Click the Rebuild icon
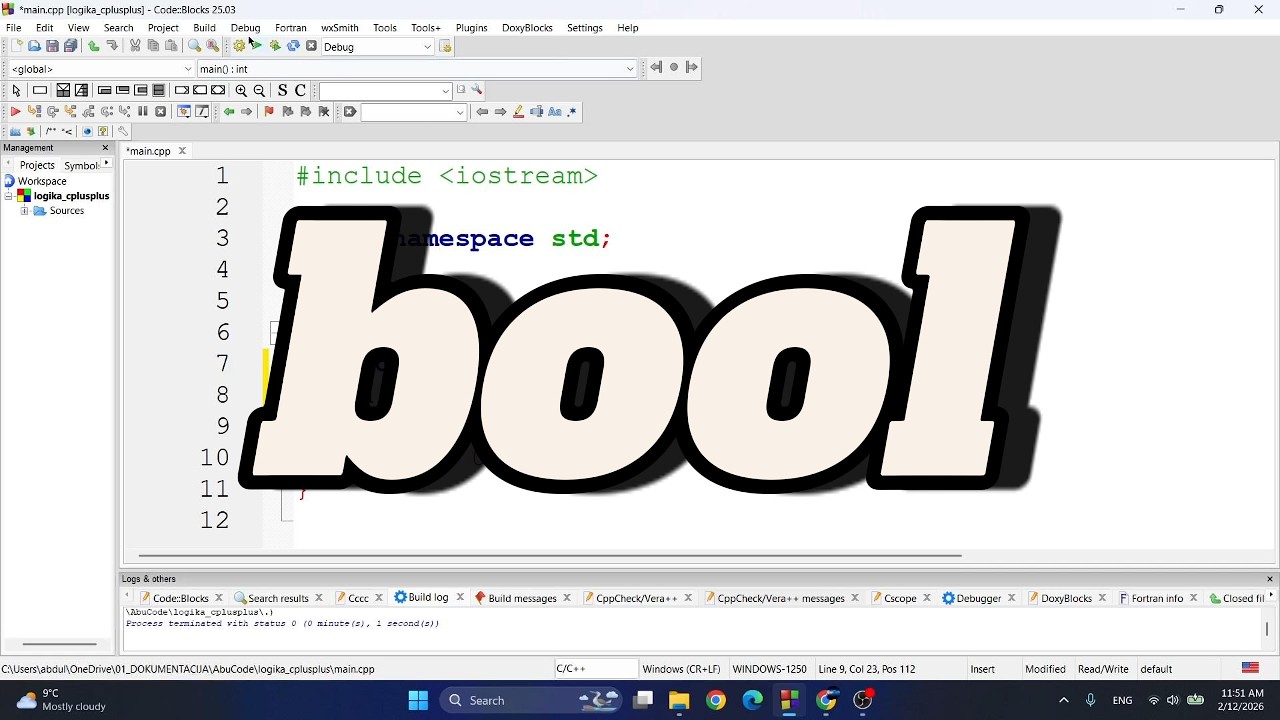This screenshot has height=720, width=1280. pos(293,46)
